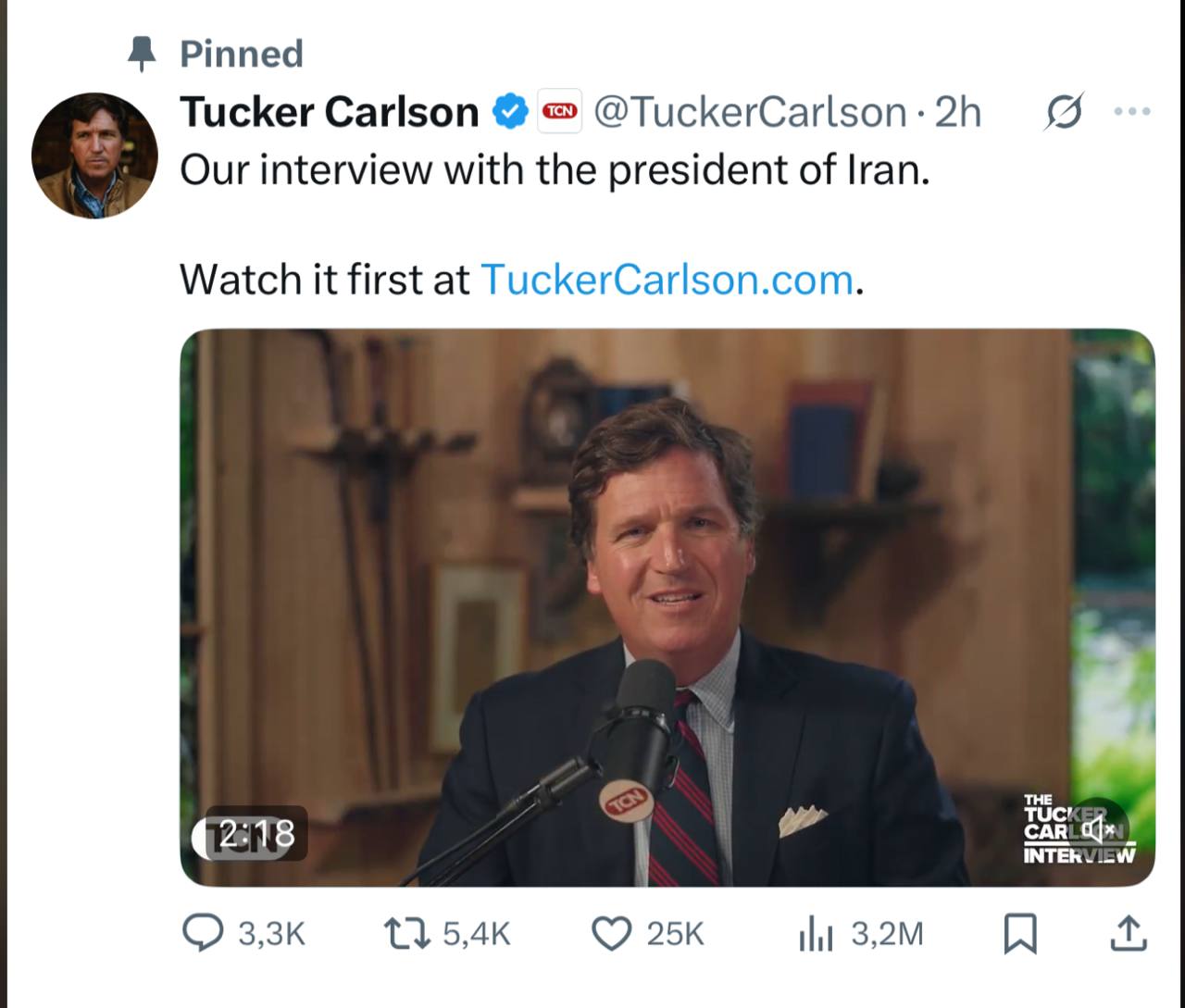
Task: Play the interview video thumbnail
Action: pyautogui.click(x=667, y=607)
